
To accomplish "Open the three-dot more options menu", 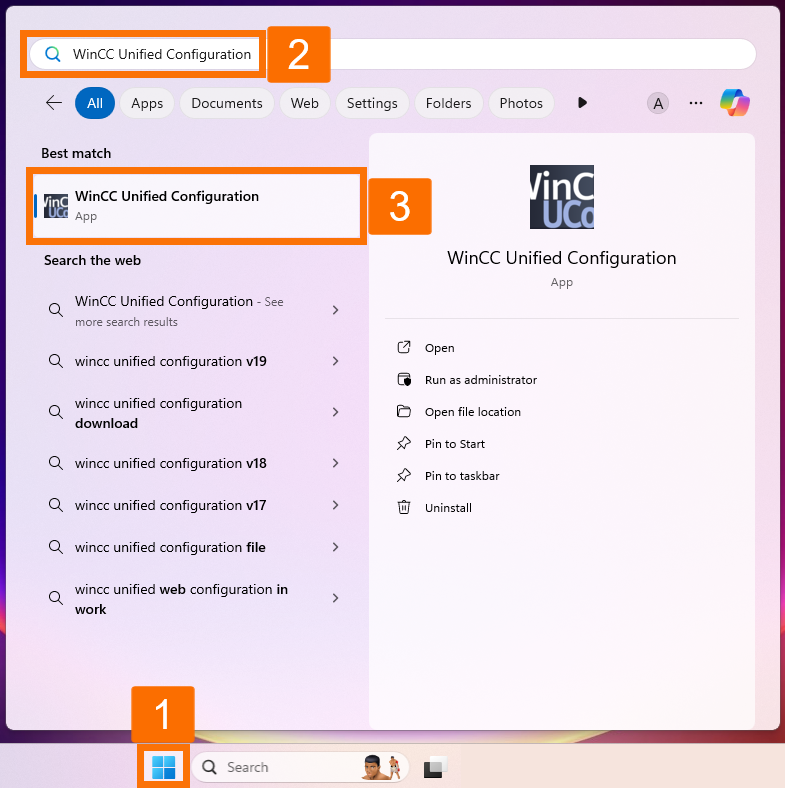I will click(696, 103).
